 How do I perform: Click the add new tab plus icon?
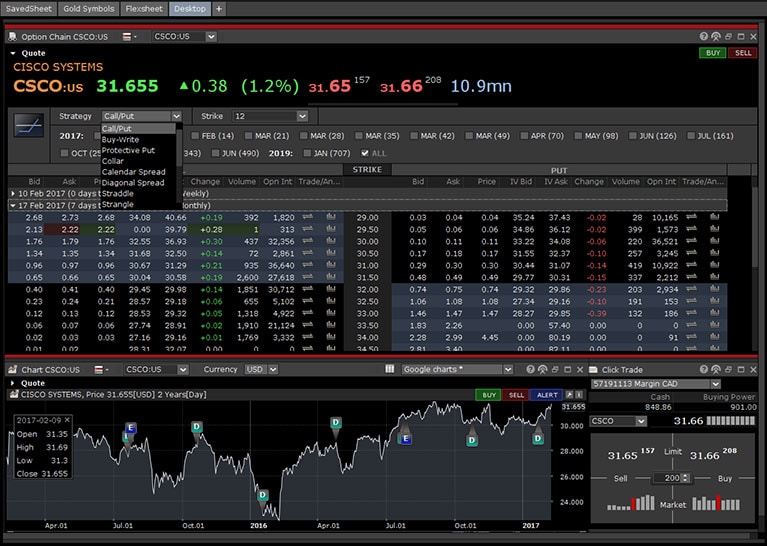pos(219,8)
